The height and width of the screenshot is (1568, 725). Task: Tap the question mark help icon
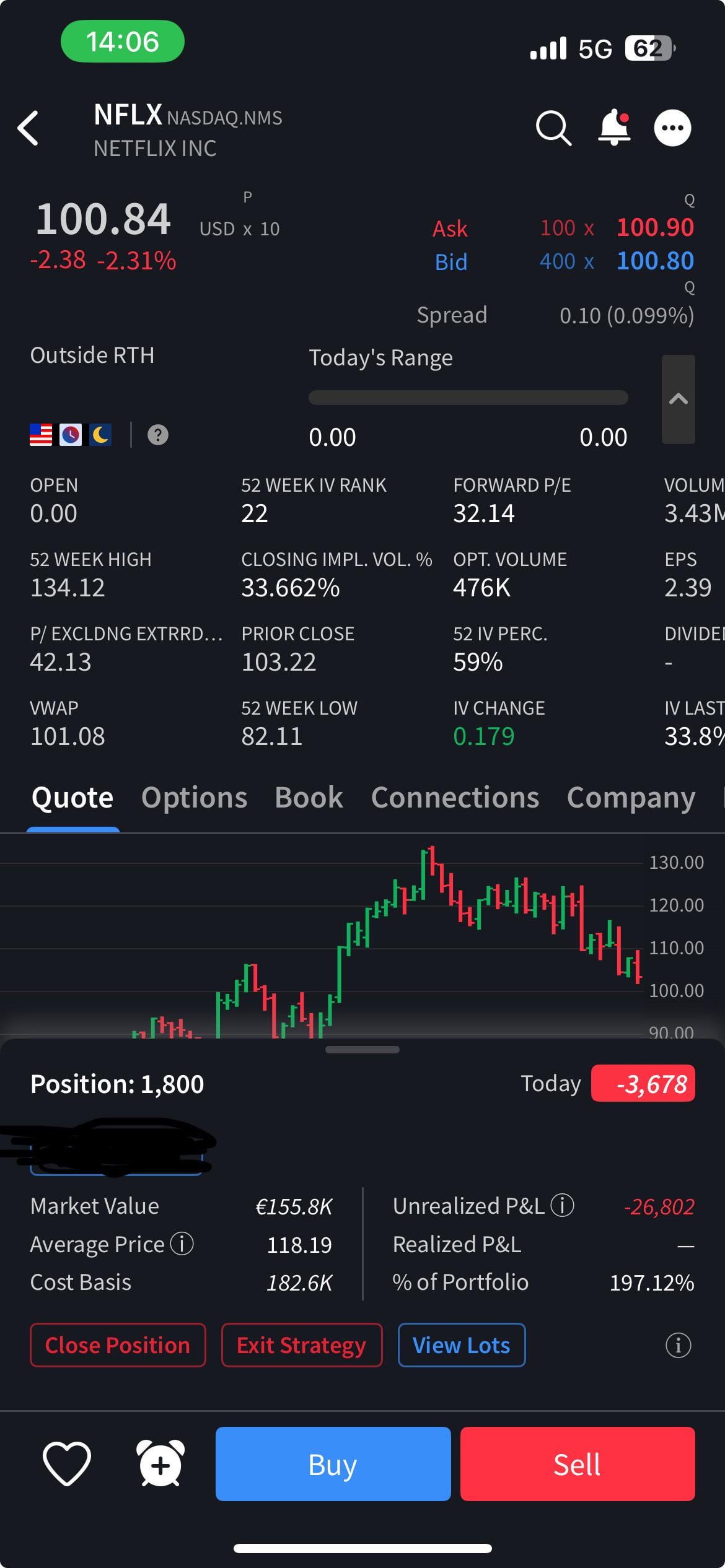(x=158, y=435)
